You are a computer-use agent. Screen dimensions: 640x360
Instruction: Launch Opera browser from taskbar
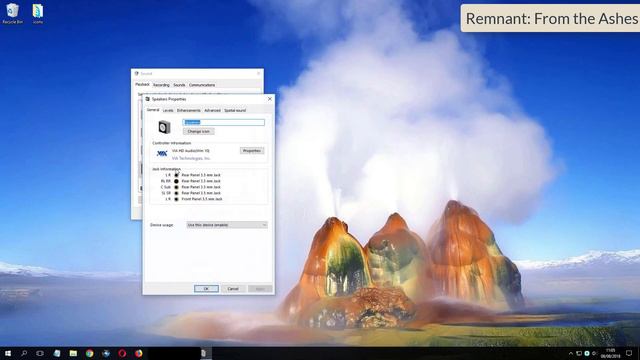point(122,353)
